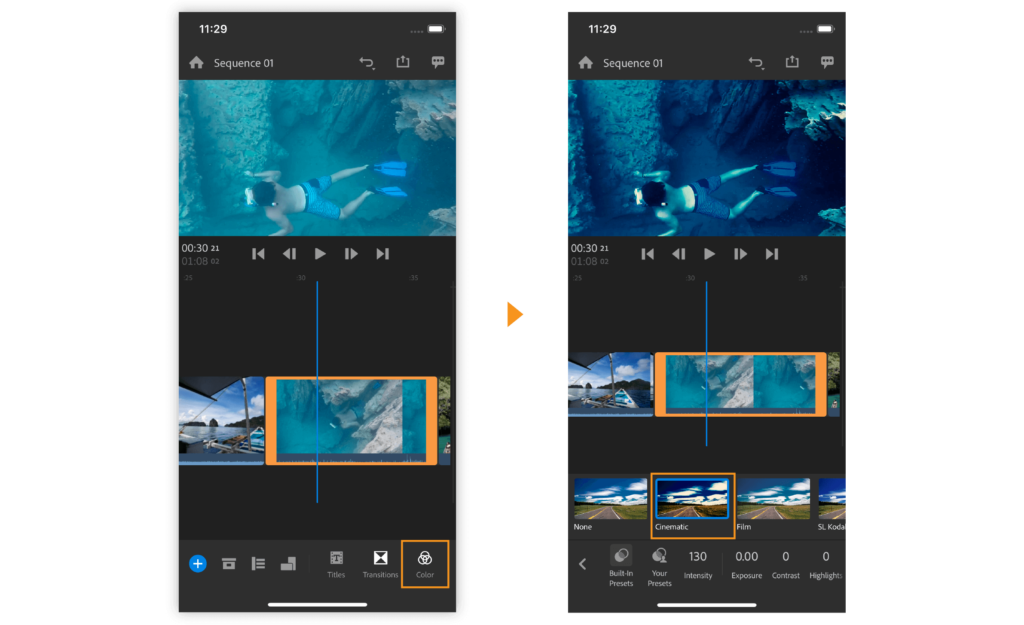Open the project assets box icon
1024x625 pixels.
229,564
